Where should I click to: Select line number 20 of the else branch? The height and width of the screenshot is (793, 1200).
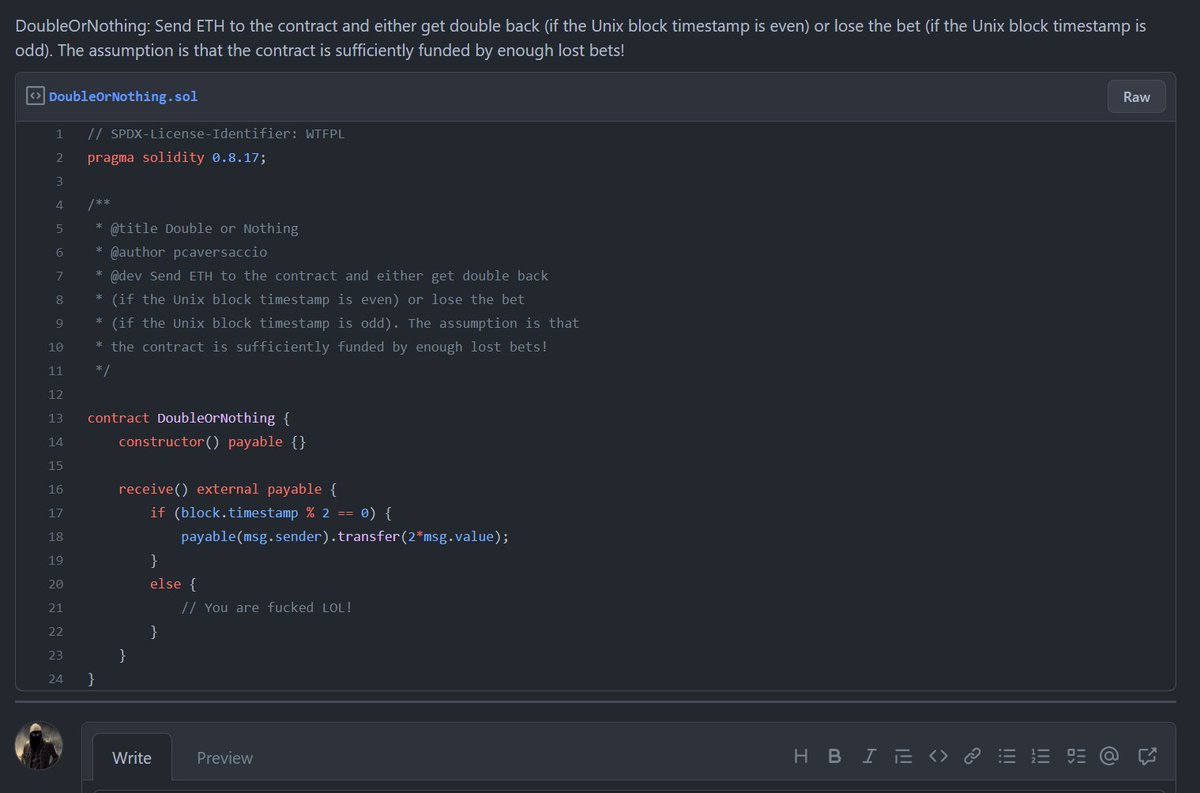point(56,584)
